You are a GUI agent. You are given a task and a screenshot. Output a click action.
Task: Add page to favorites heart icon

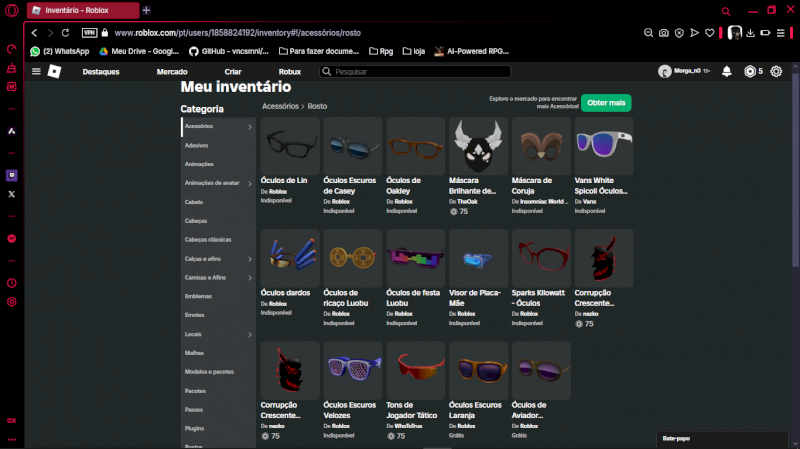pyautogui.click(x=710, y=33)
